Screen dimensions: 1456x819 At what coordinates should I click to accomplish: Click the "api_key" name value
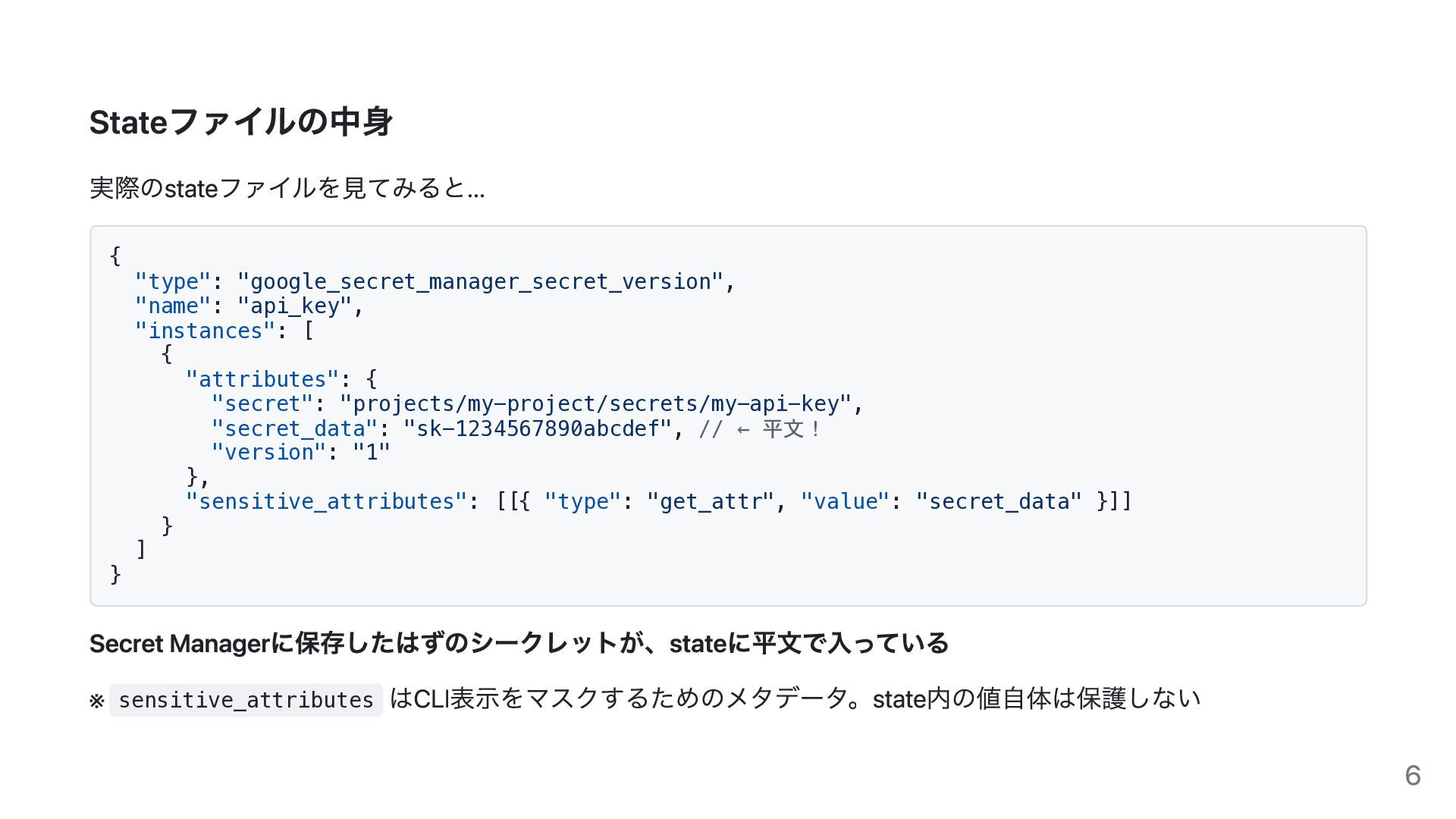click(x=294, y=306)
